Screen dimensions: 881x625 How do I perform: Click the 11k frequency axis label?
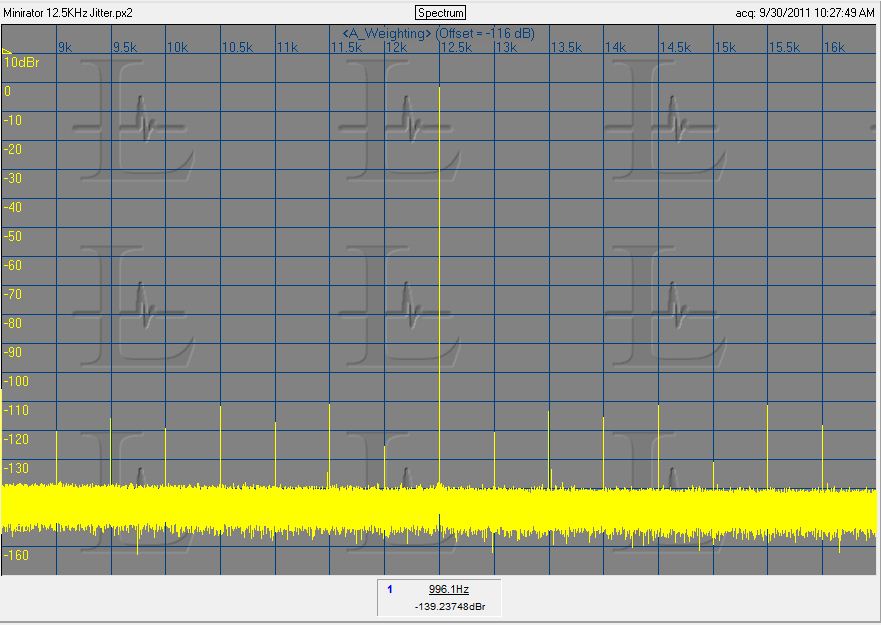point(288,48)
